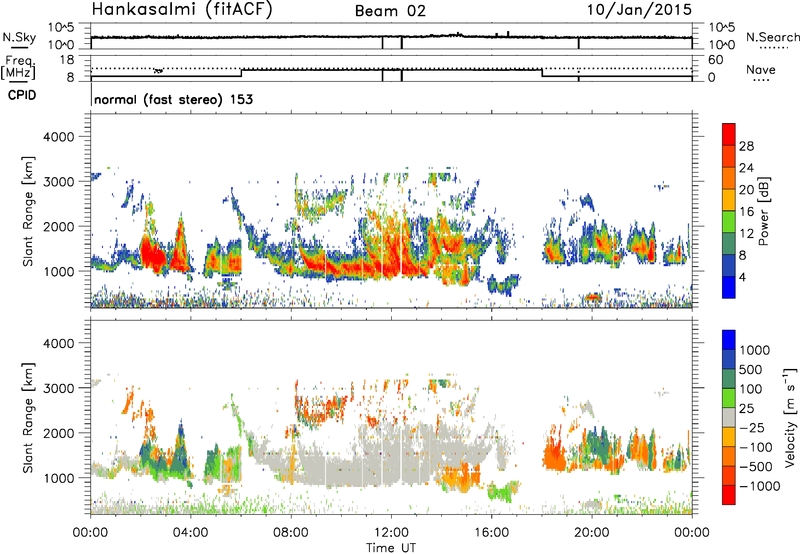Screen dimensions: 800x554
Task: Click the '28' power colorbar tick label
Action: (x=746, y=146)
